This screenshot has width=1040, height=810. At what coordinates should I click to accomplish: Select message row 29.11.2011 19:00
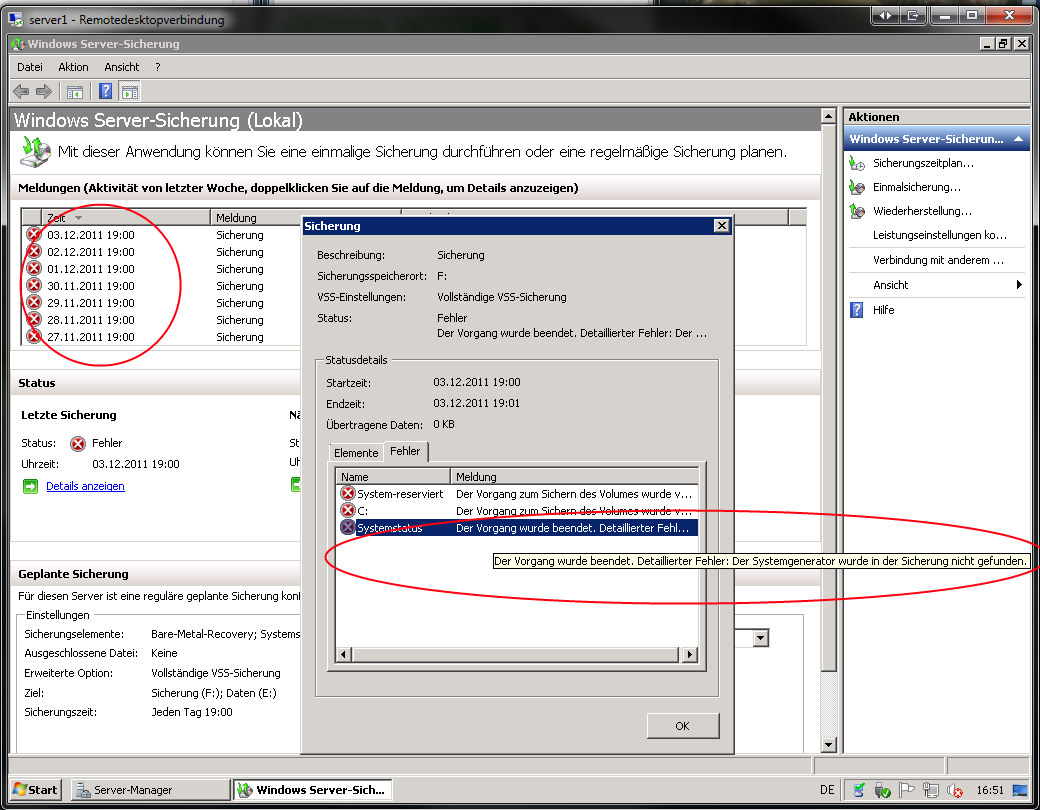pos(162,303)
